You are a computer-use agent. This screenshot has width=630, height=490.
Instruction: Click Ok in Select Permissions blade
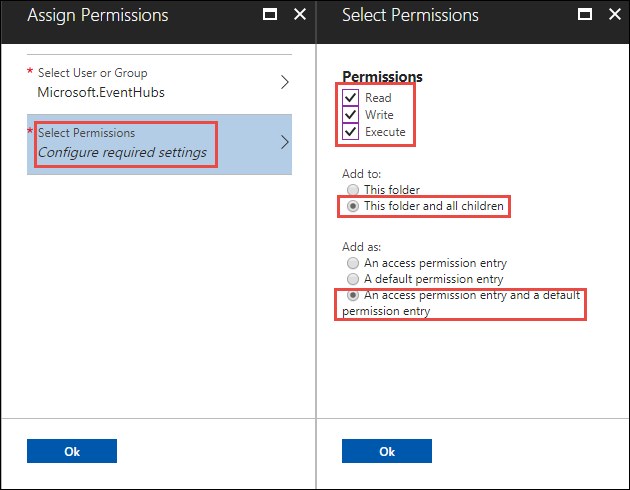387,451
